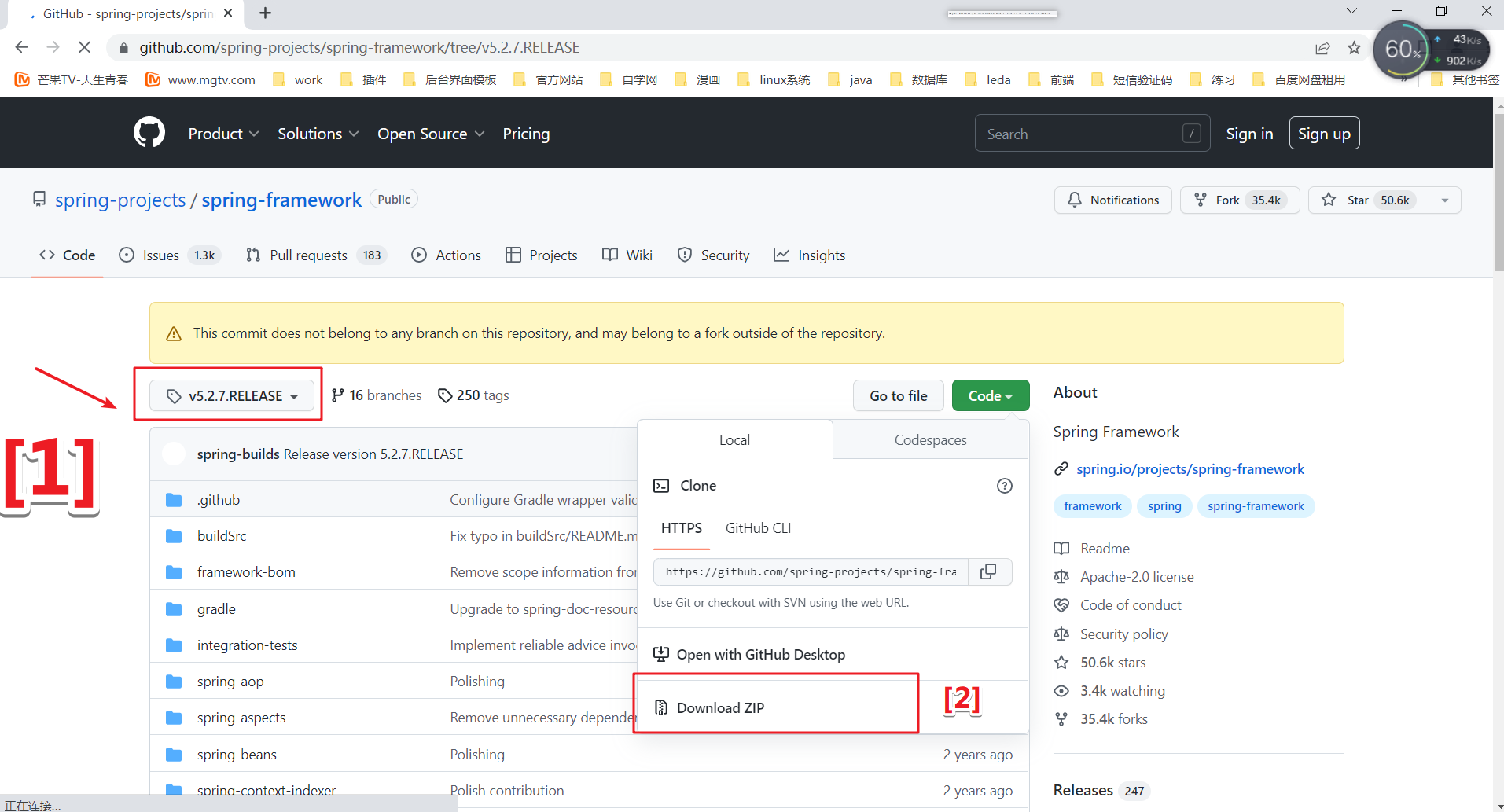The image size is (1504, 812).
Task: Select the GitHub CLI clone option
Action: pos(758,528)
